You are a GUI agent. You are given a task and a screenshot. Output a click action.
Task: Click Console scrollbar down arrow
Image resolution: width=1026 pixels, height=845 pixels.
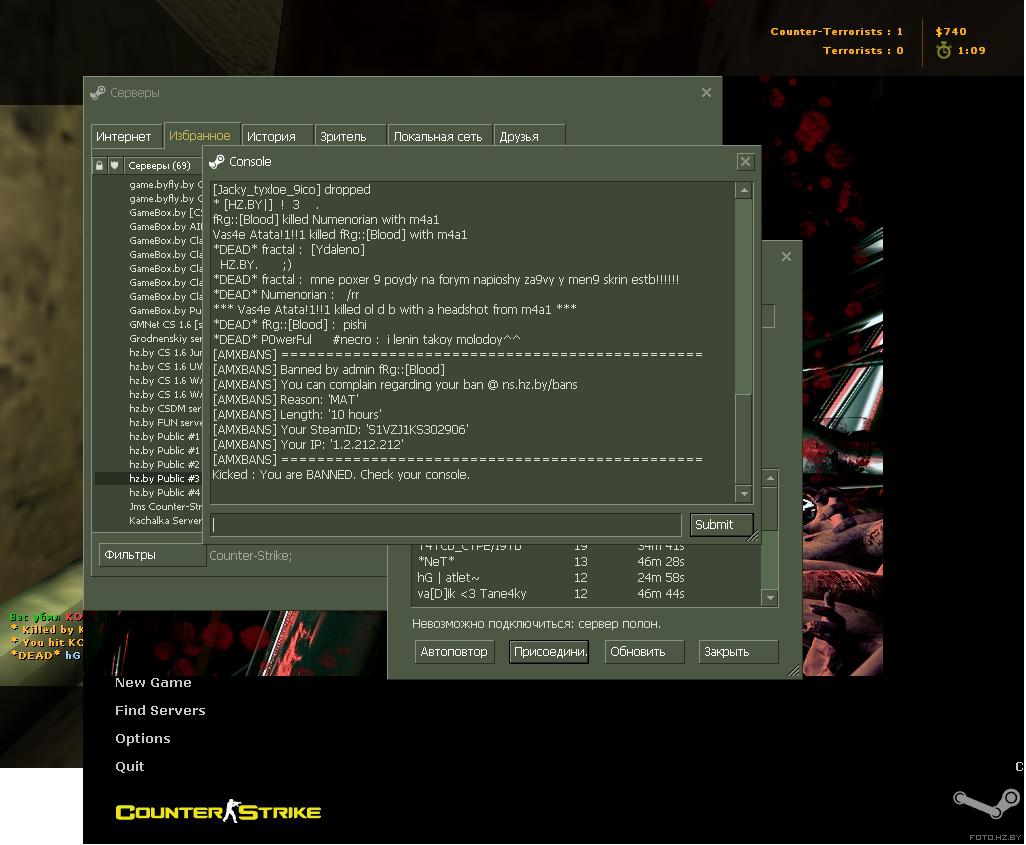743,494
